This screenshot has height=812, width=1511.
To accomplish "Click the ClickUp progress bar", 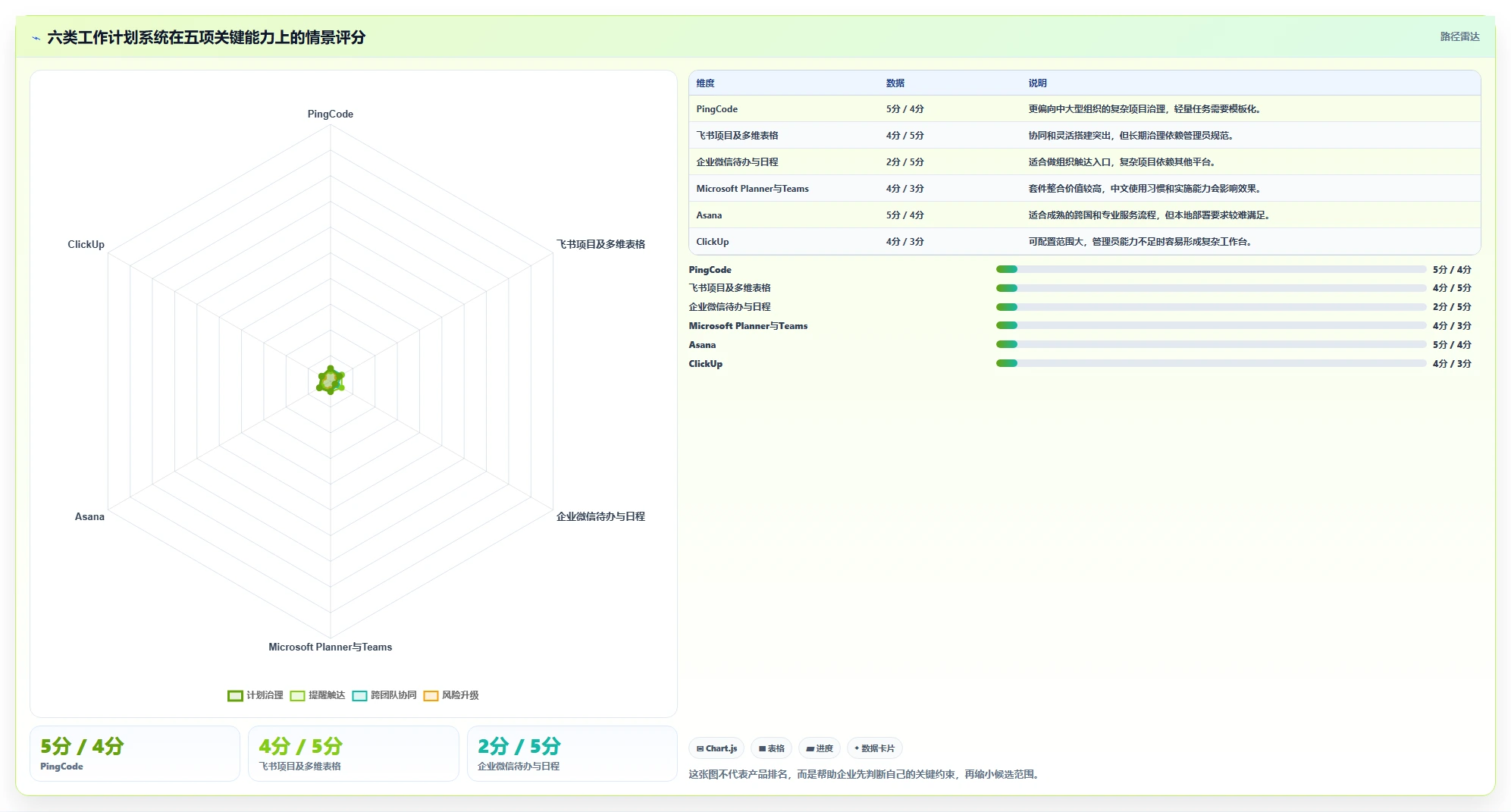I will (x=1211, y=363).
